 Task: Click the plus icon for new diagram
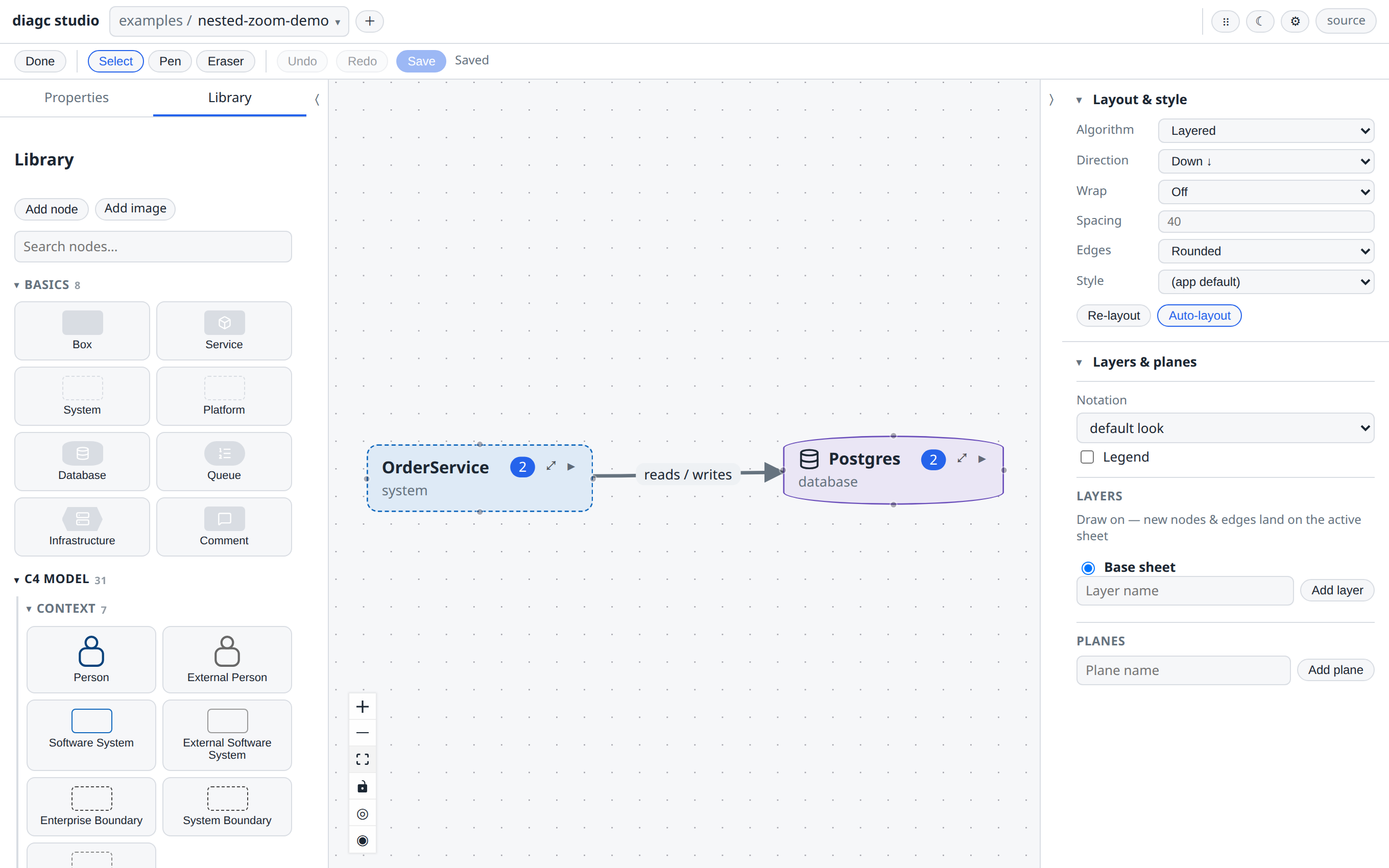pos(370,21)
